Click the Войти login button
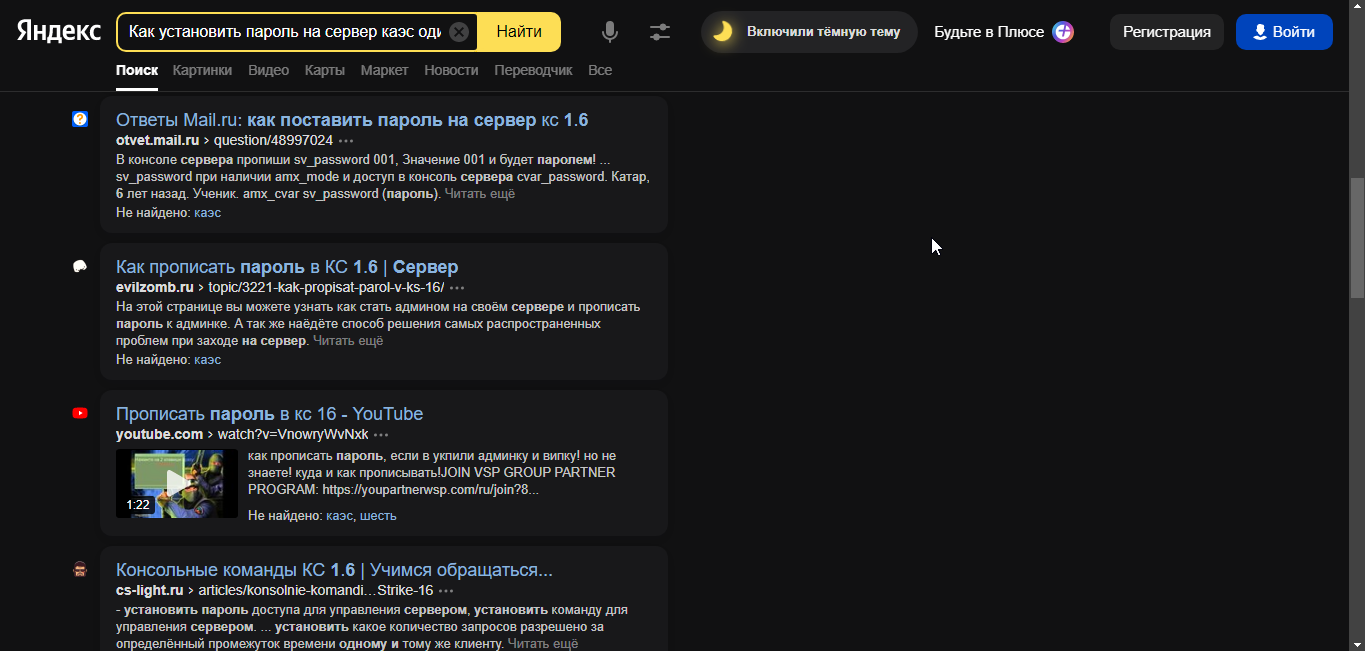1365x651 pixels. point(1284,32)
